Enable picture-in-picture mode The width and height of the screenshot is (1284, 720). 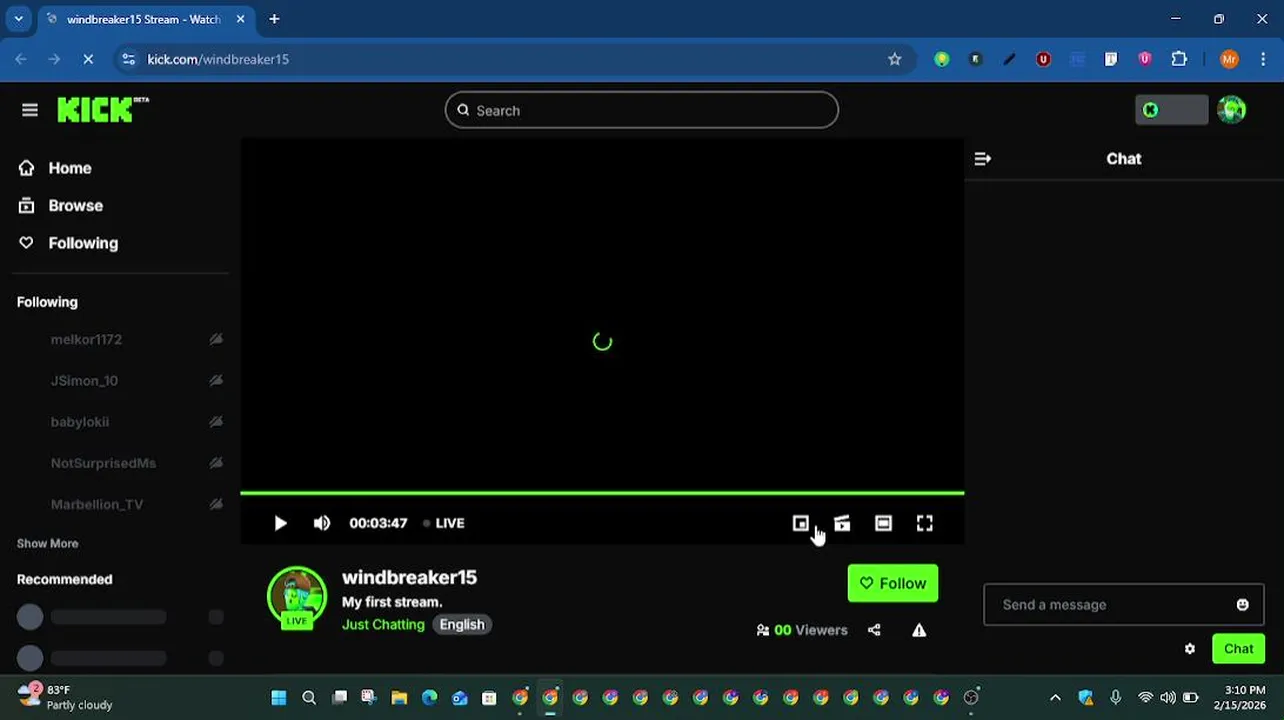click(800, 523)
